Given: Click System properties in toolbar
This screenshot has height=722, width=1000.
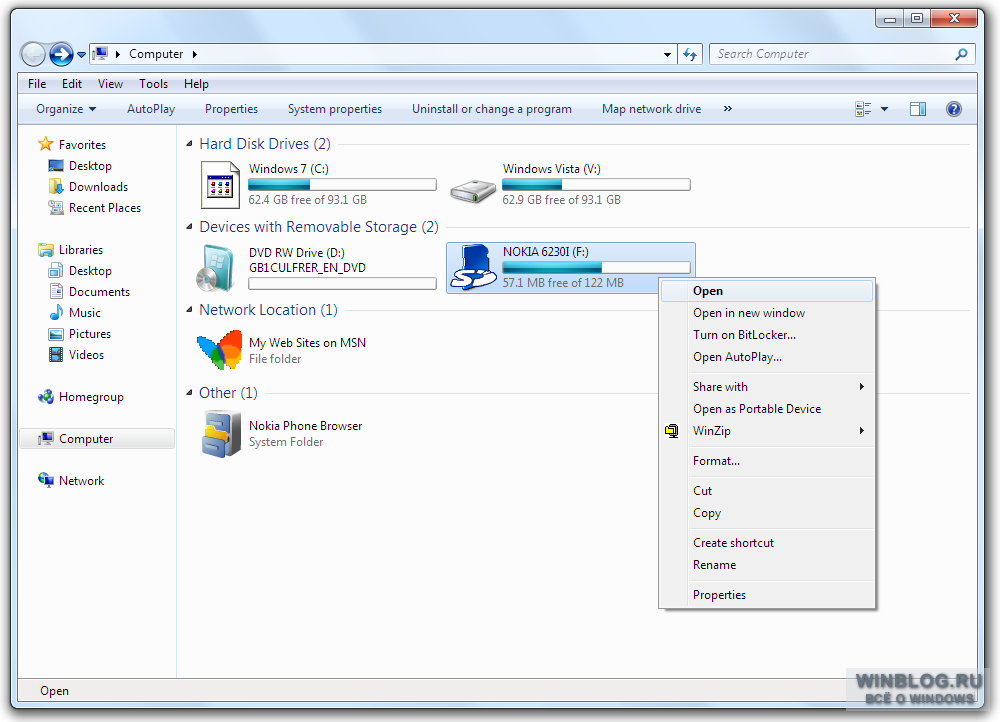Looking at the screenshot, I should pos(335,109).
